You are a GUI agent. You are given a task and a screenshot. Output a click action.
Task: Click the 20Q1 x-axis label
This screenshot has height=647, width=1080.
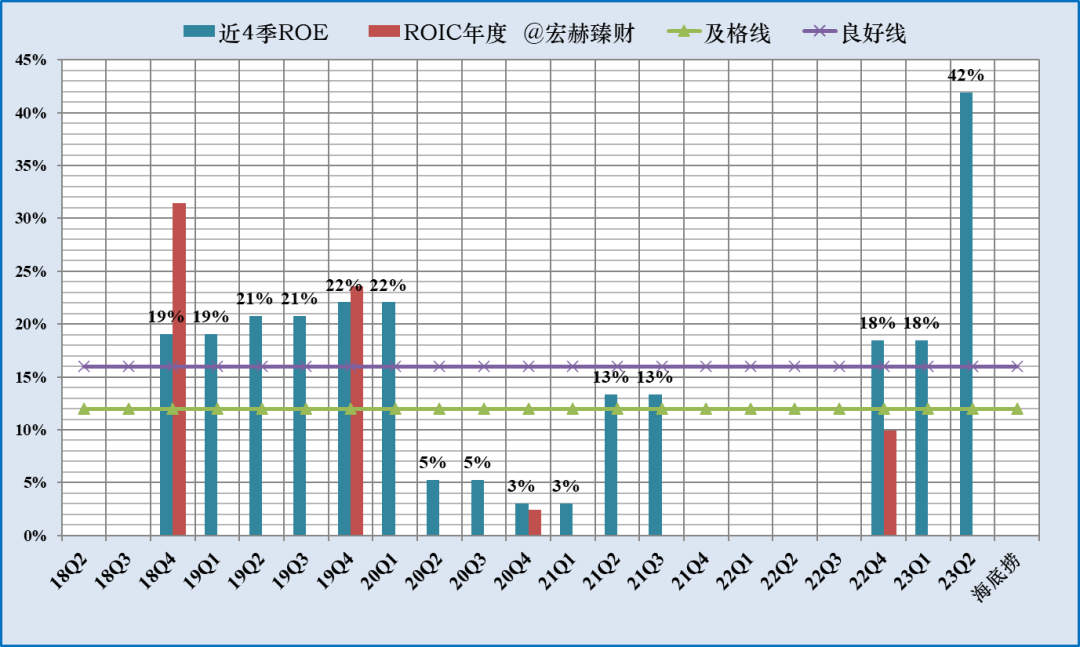[x=380, y=570]
